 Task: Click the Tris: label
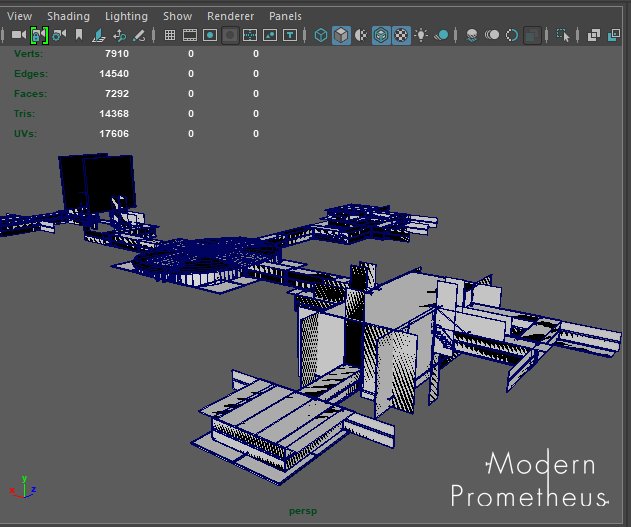pyautogui.click(x=25, y=114)
